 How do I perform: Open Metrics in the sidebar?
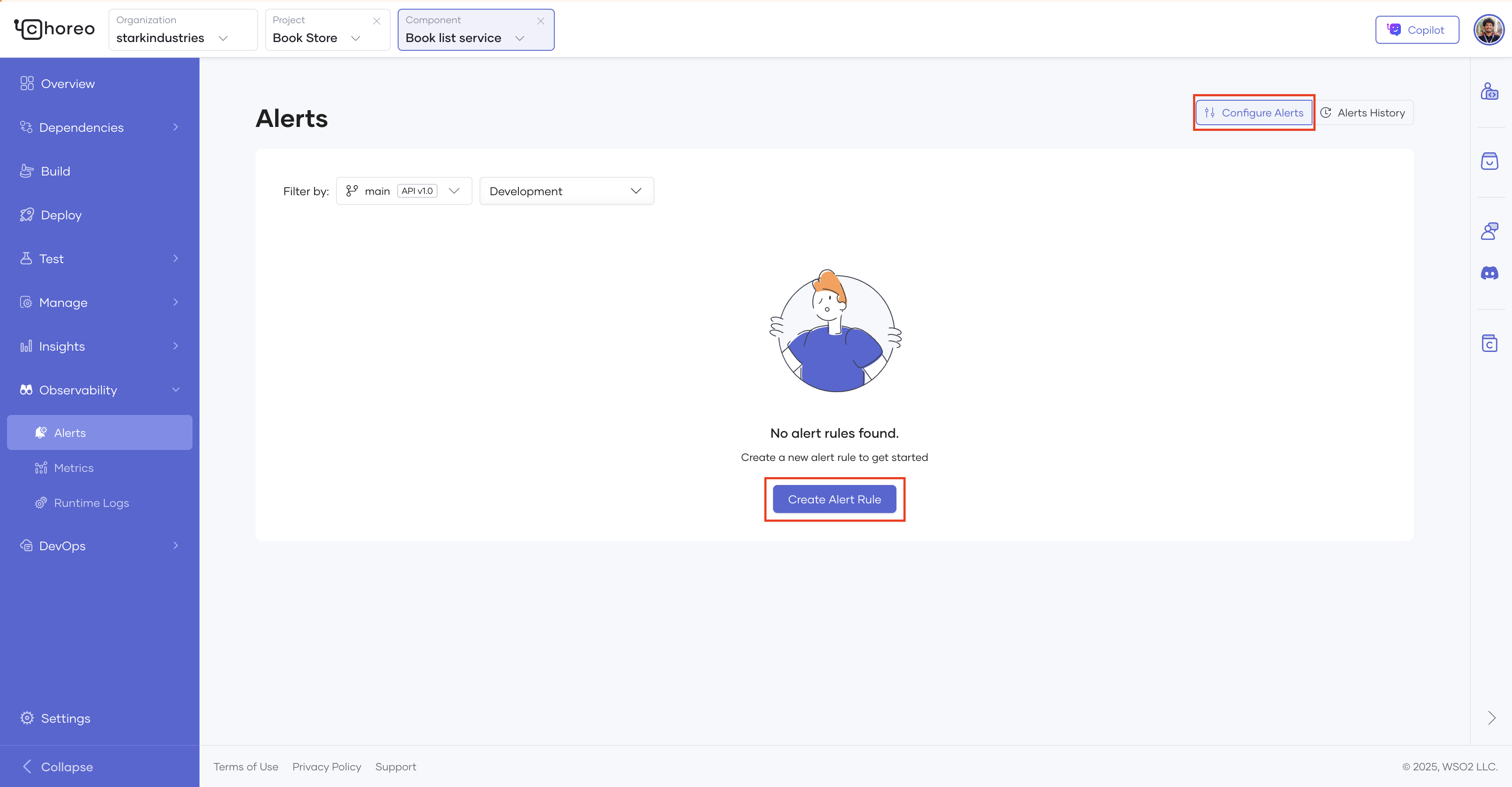click(73, 468)
